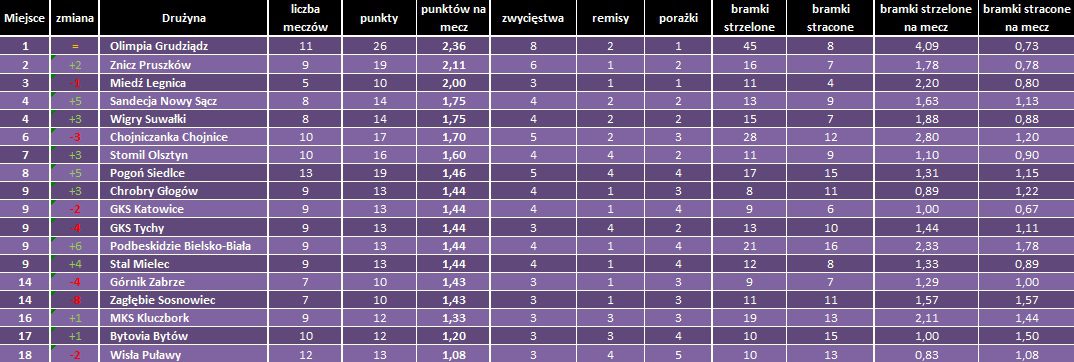
Task: Select the zwycięstwa column header
Action: 532,18
